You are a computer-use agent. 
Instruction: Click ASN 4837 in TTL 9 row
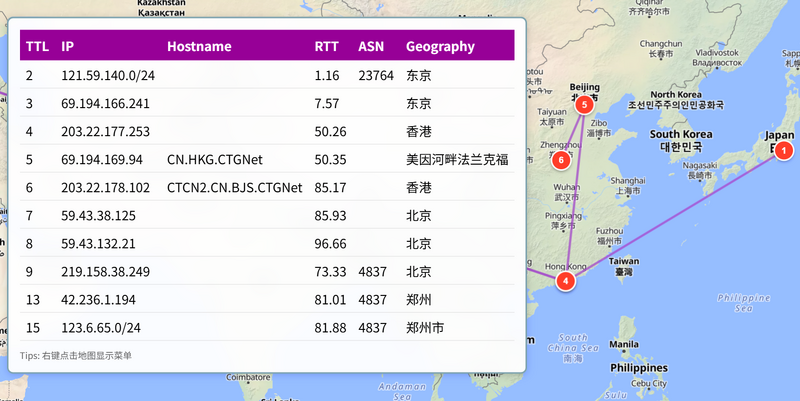pyautogui.click(x=372, y=272)
